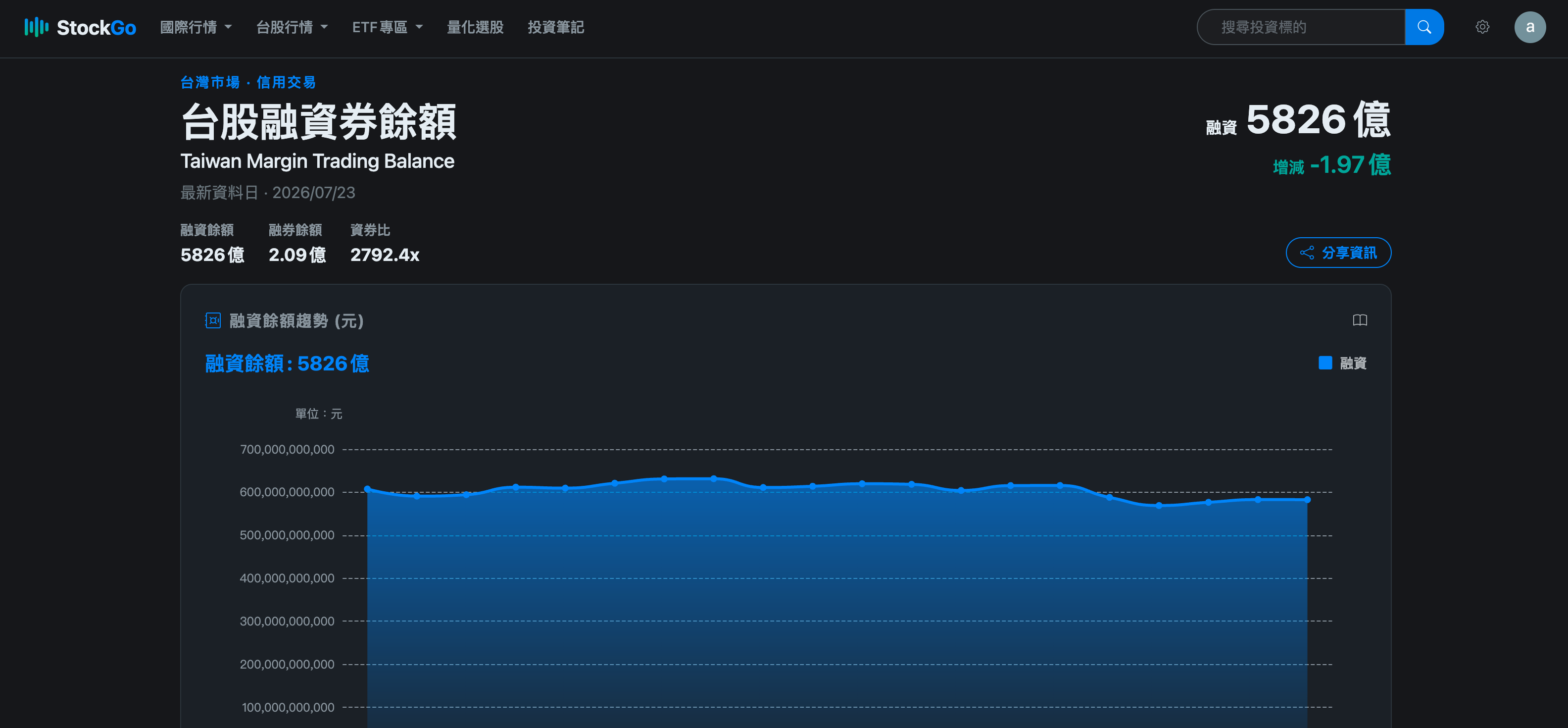The image size is (1568, 728).
Task: Click the large 融資 5826 億 headline figure
Action: pos(1298,119)
